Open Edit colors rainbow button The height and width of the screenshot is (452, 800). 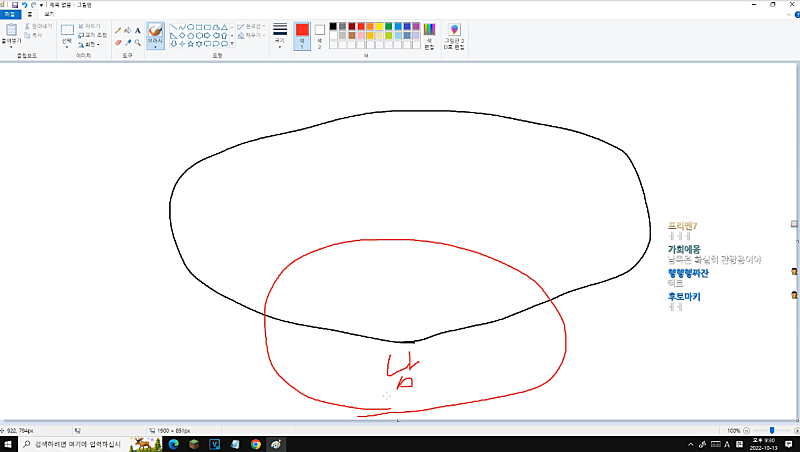pos(429,36)
